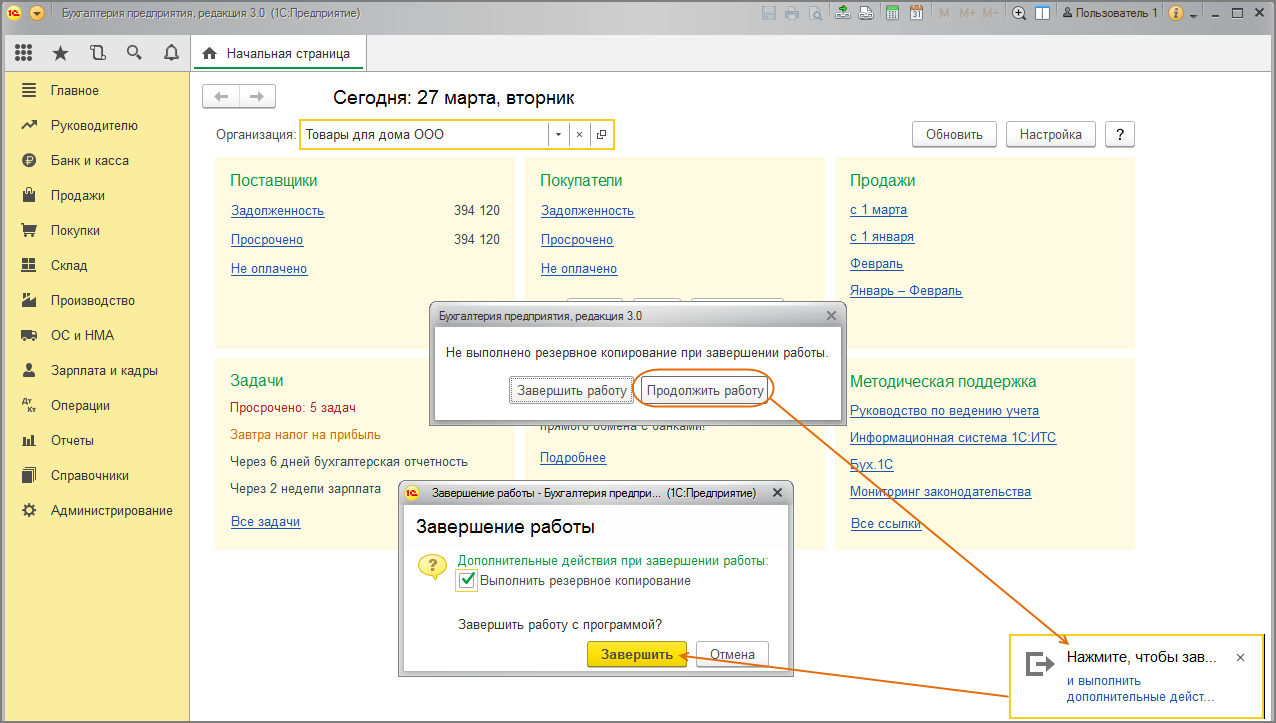Open Информационная система 1С:ИТС link
This screenshot has width=1276, height=723.
pos(953,437)
